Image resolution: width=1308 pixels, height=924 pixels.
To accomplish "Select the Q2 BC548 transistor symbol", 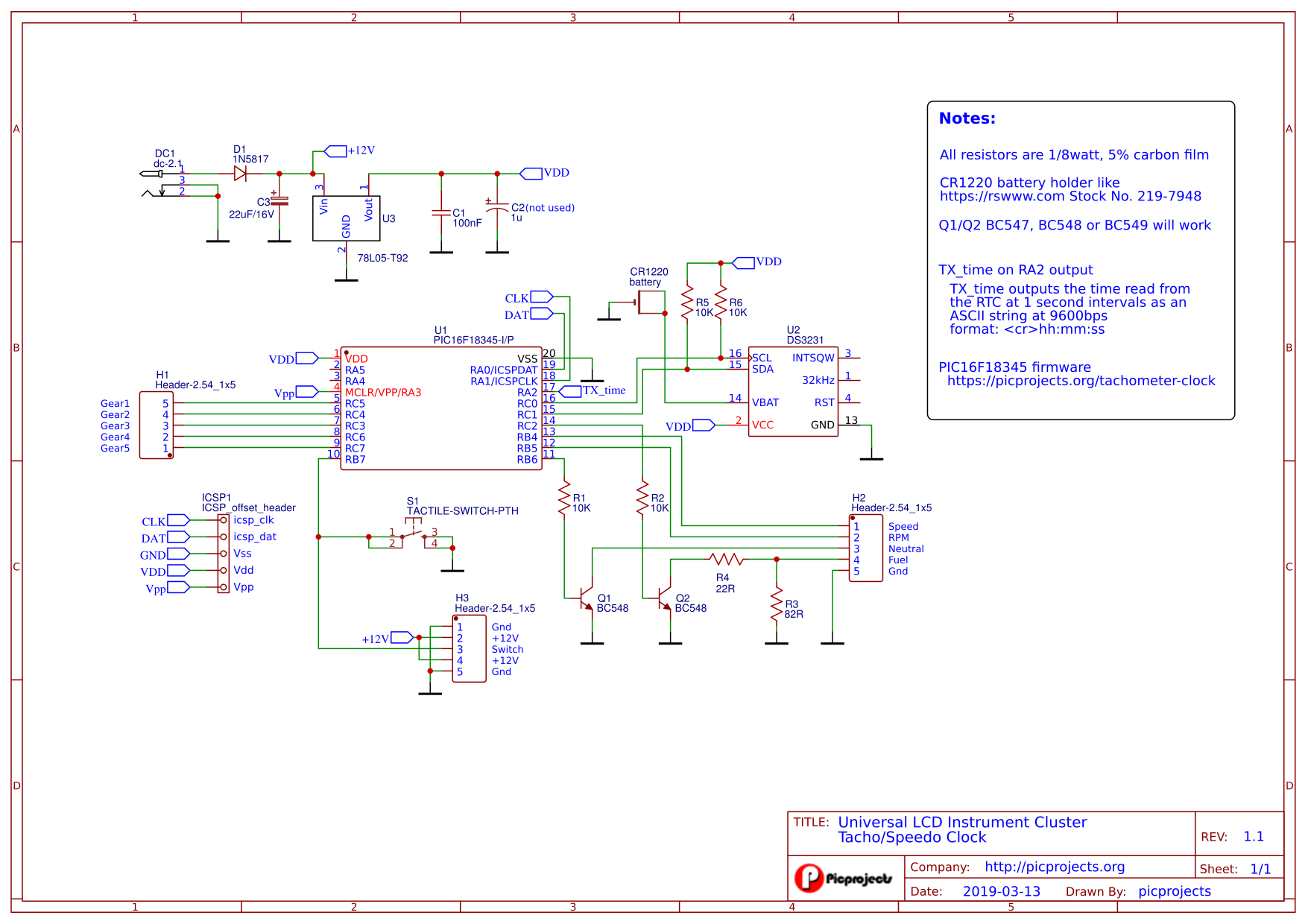I will tap(666, 598).
